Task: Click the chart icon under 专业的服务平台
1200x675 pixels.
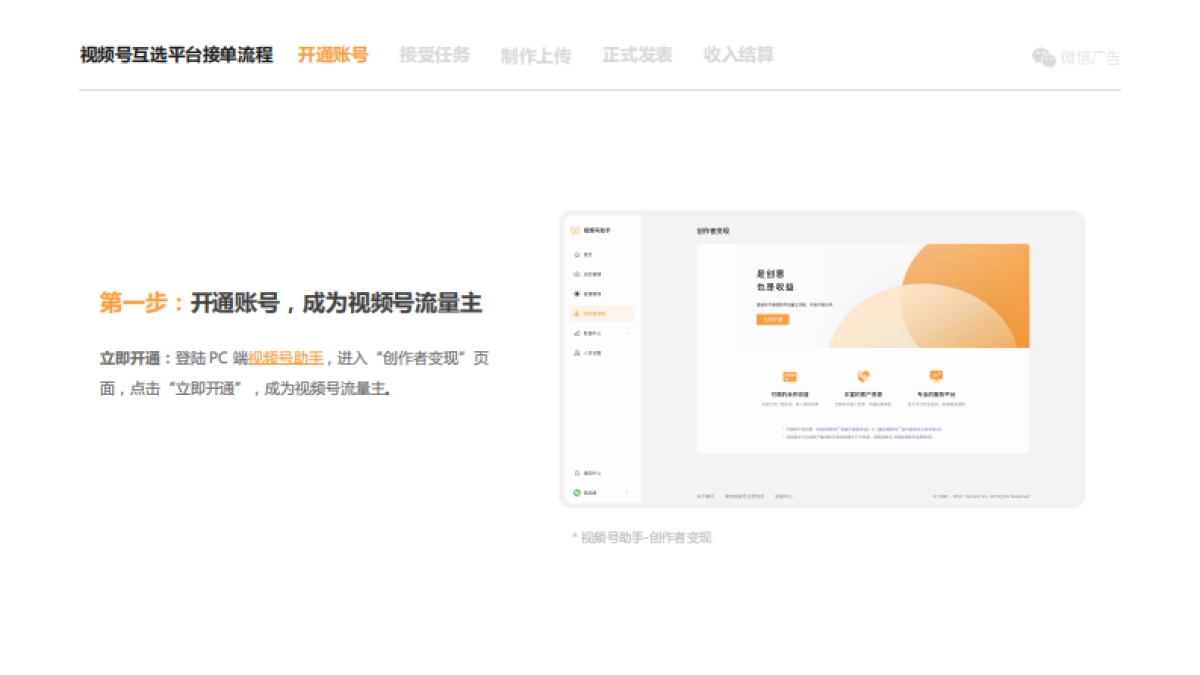Action: (x=936, y=374)
